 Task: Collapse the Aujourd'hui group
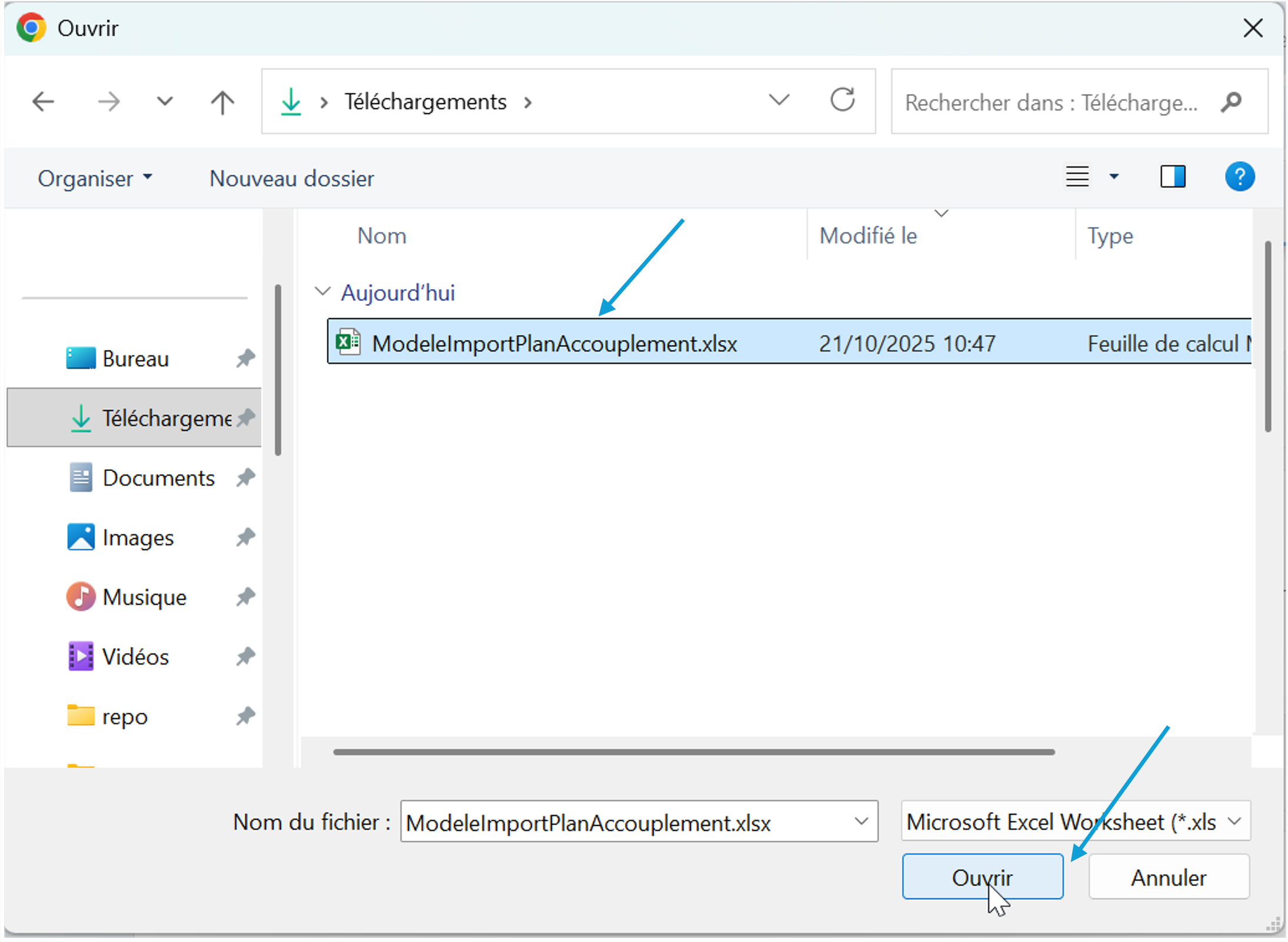point(322,292)
